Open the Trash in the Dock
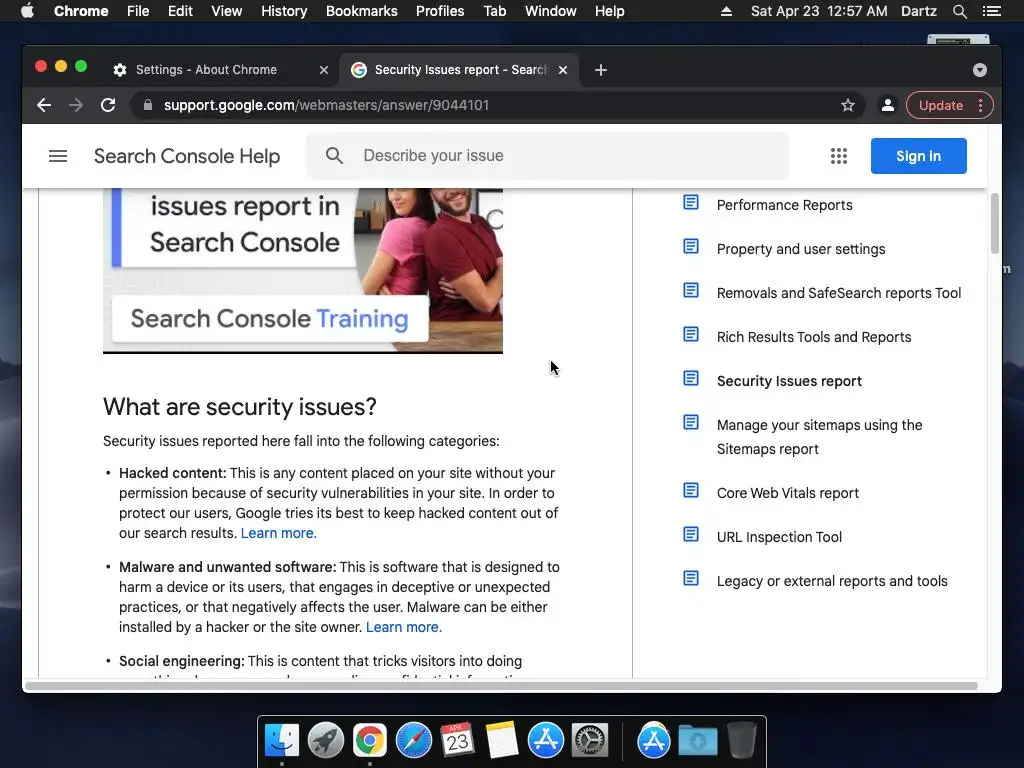The height and width of the screenshot is (768, 1024). coord(741,741)
